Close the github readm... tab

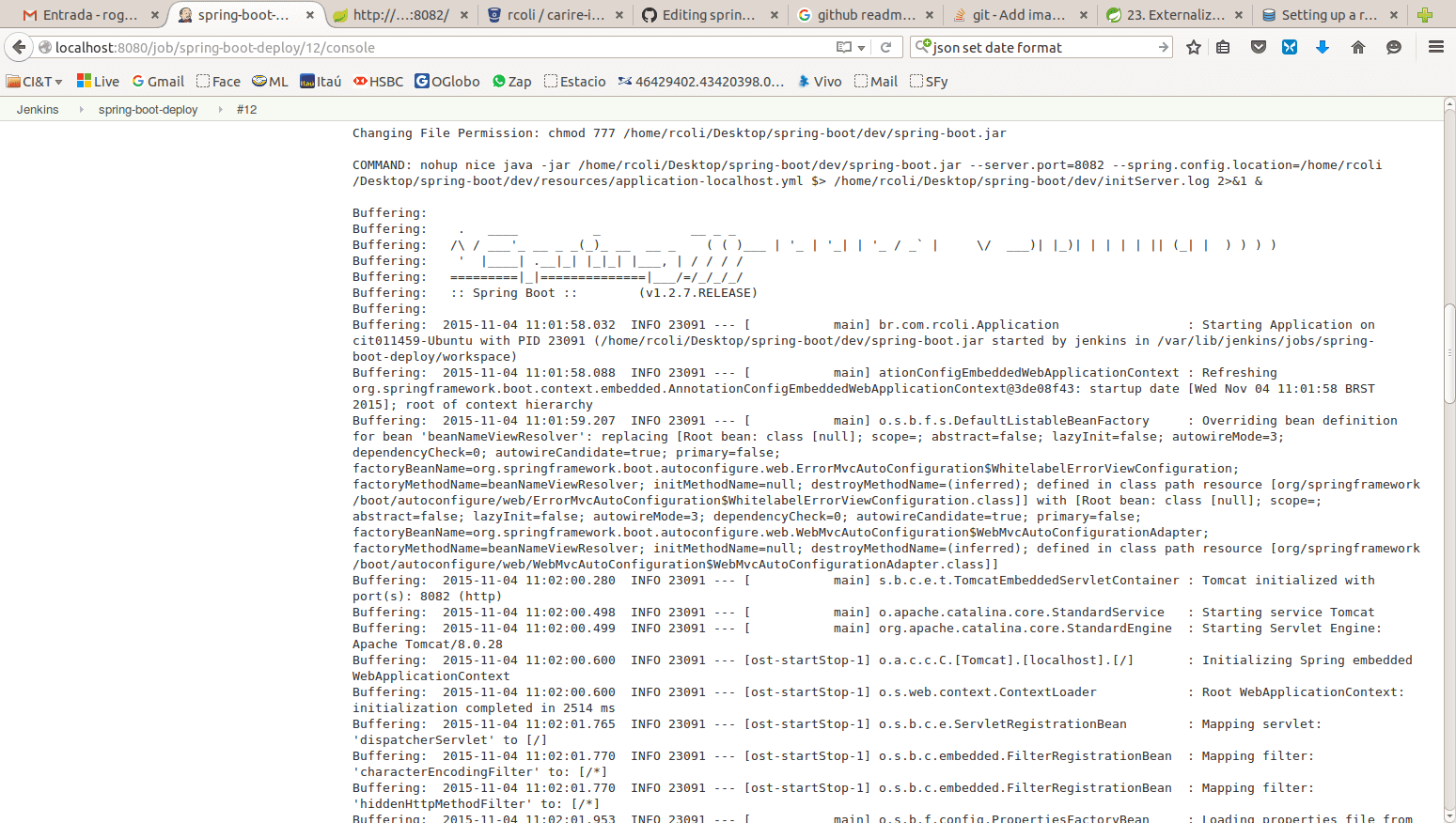coord(929,15)
